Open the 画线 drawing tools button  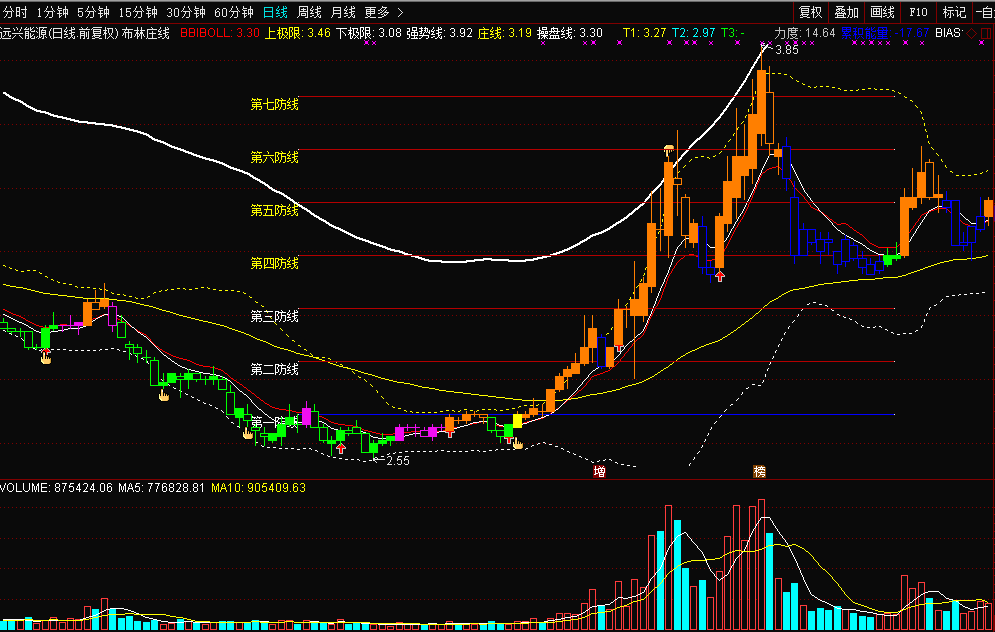pos(882,12)
